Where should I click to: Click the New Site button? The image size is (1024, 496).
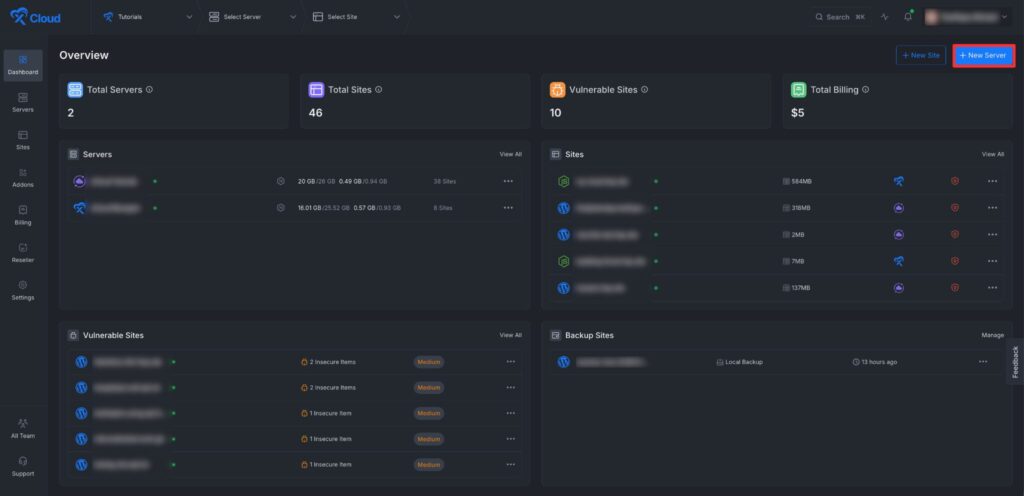[921, 55]
